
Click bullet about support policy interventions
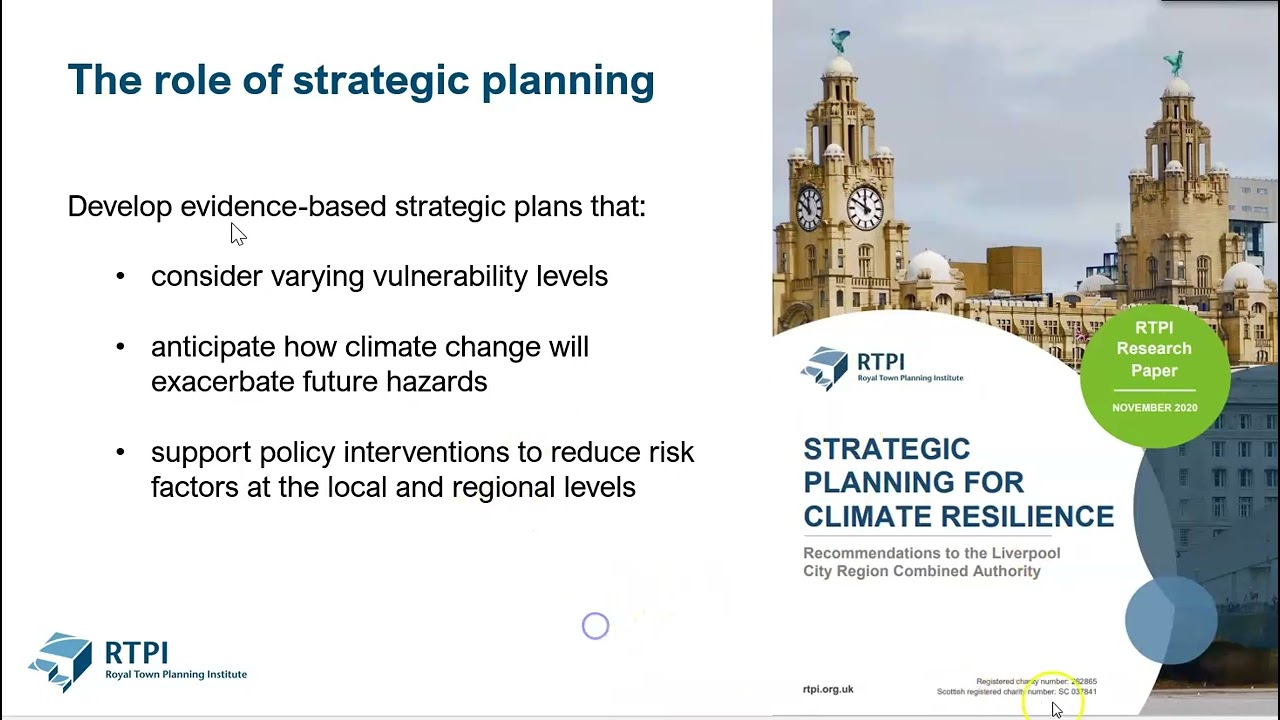click(422, 469)
